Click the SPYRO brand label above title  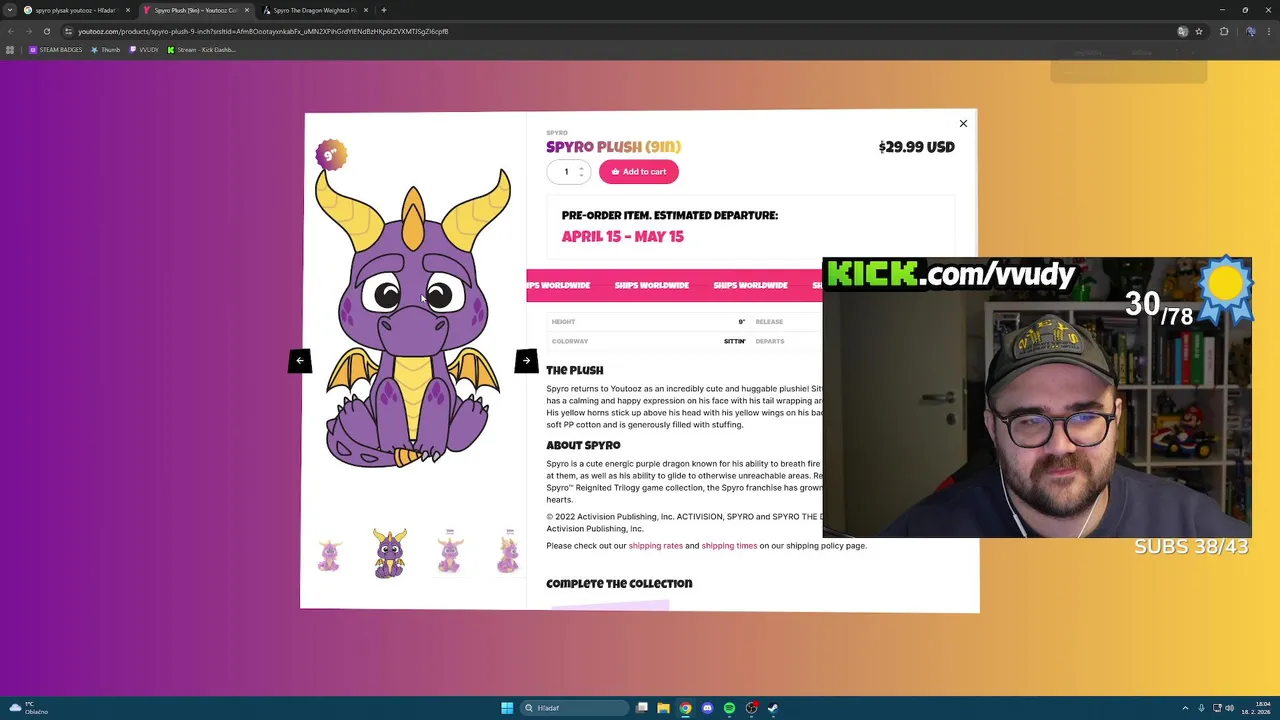click(x=557, y=133)
